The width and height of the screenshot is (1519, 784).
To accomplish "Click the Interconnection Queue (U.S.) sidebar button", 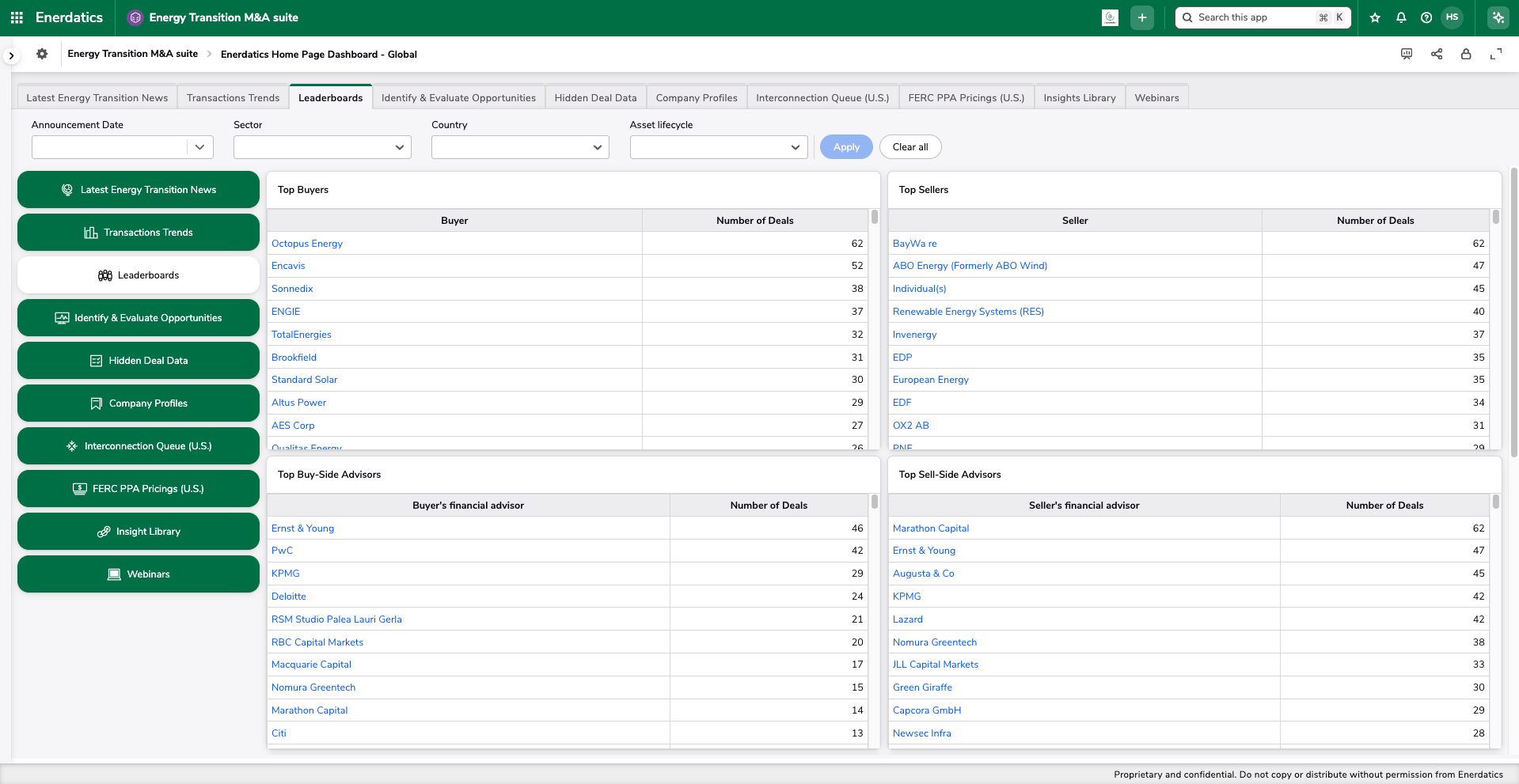I will tap(139, 446).
